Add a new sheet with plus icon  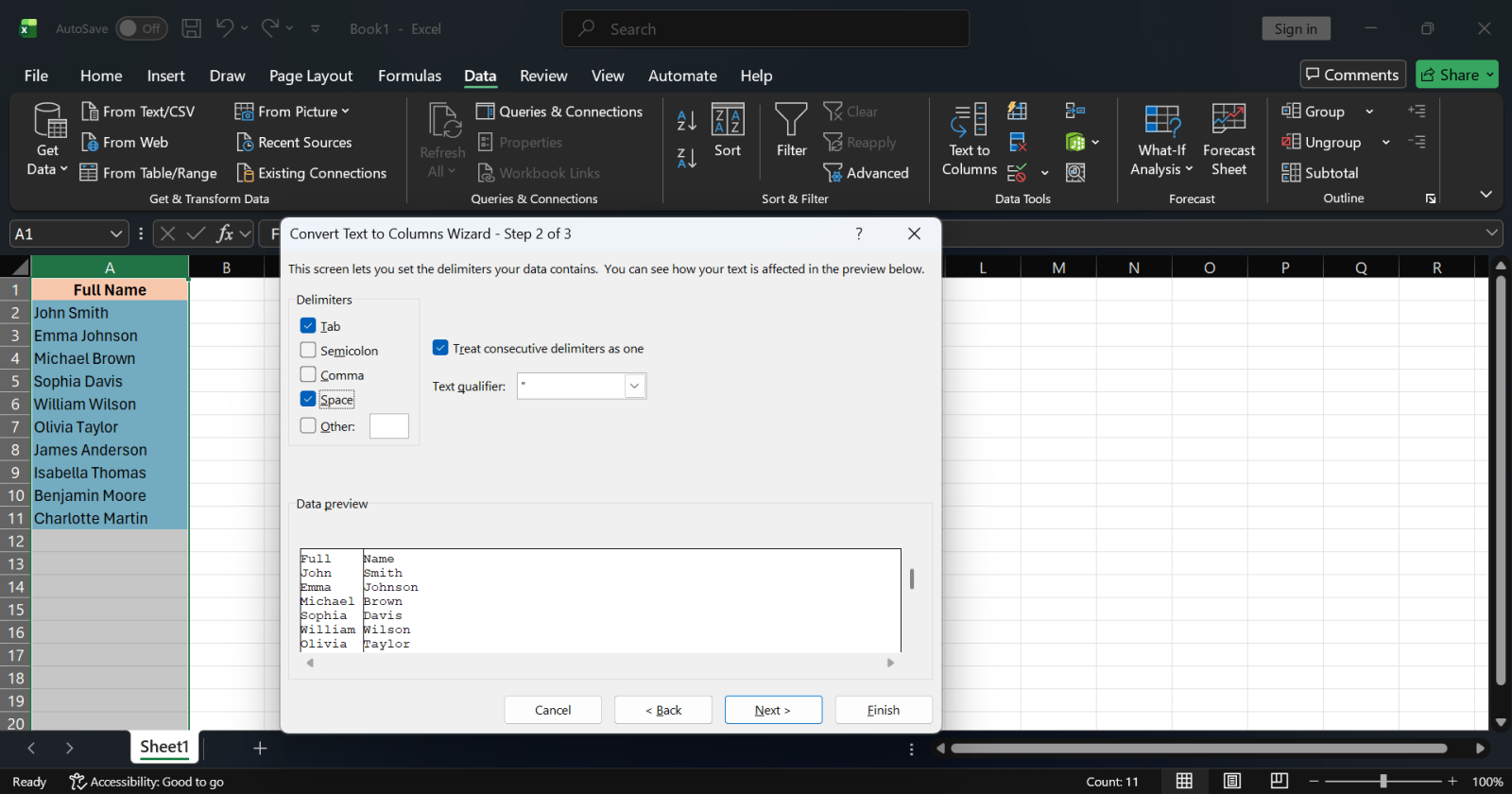click(260, 748)
